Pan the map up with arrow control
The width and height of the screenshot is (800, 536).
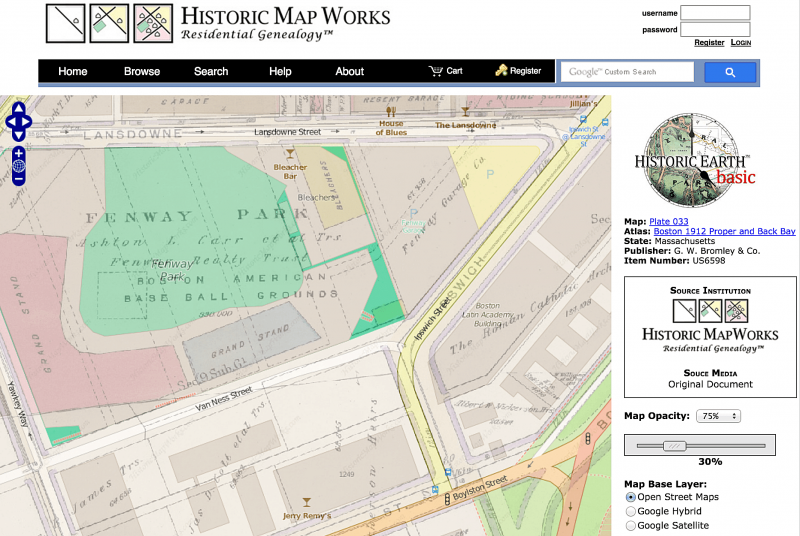pyautogui.click(x=18, y=108)
